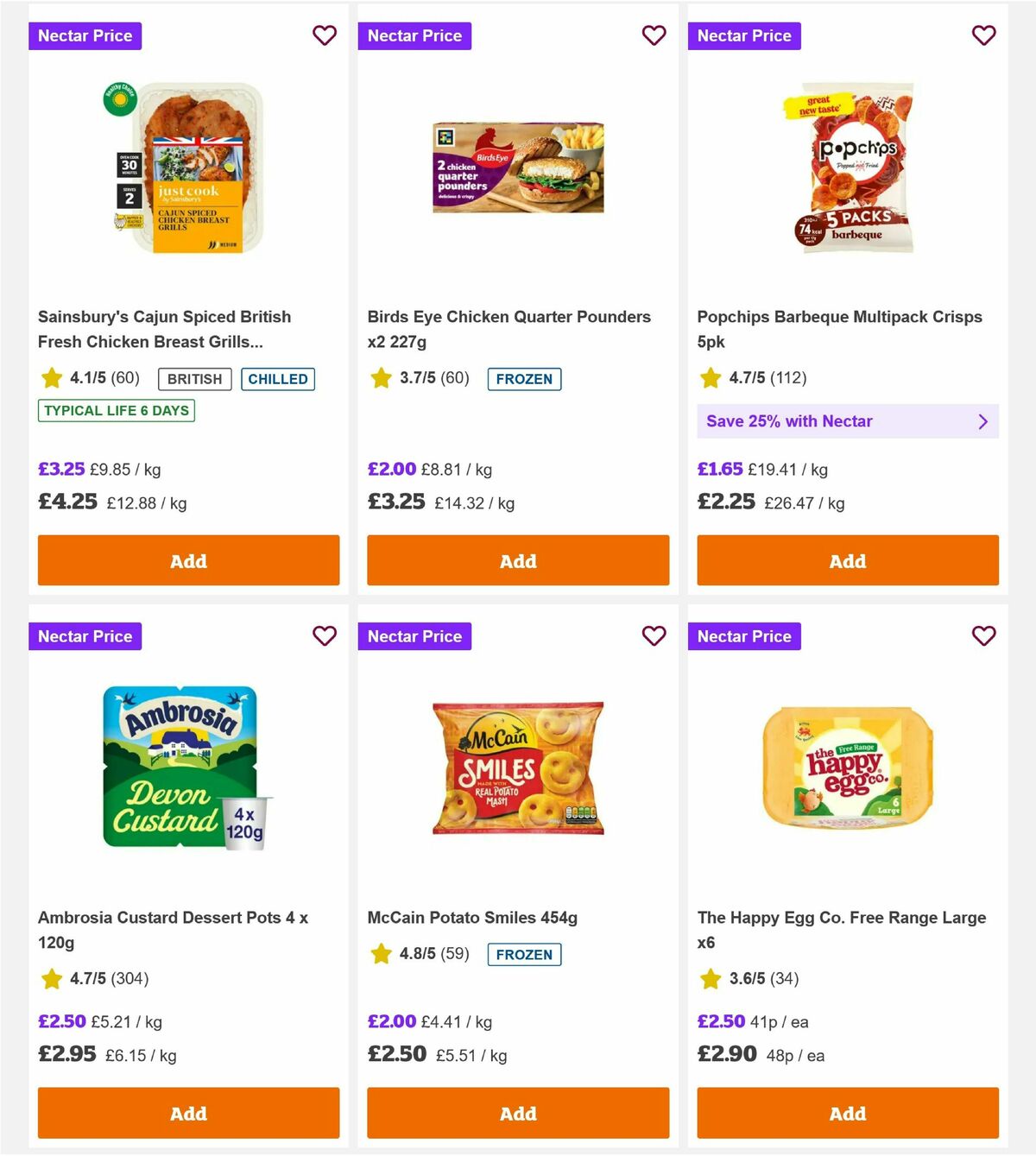Add Birds Eye Chicken Quarter Pounders to favourites
This screenshot has width=1036, height=1156.
[654, 35]
